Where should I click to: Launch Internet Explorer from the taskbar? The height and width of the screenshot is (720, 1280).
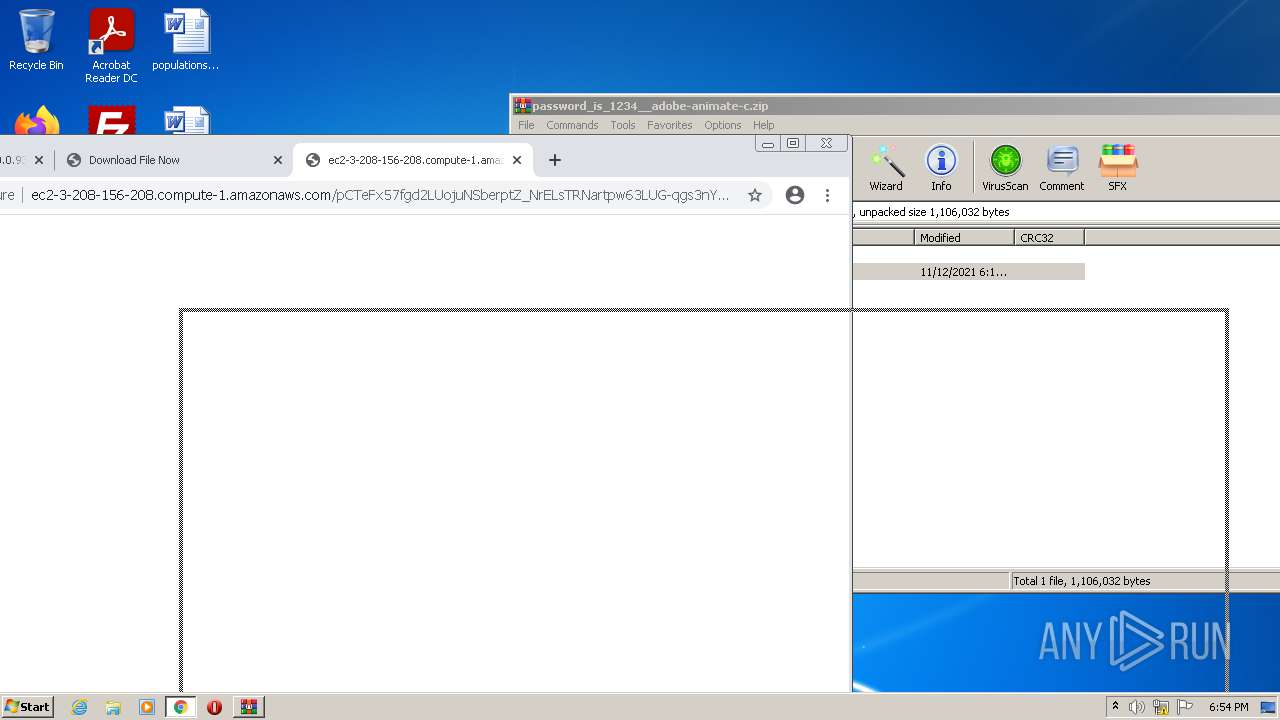[80, 707]
